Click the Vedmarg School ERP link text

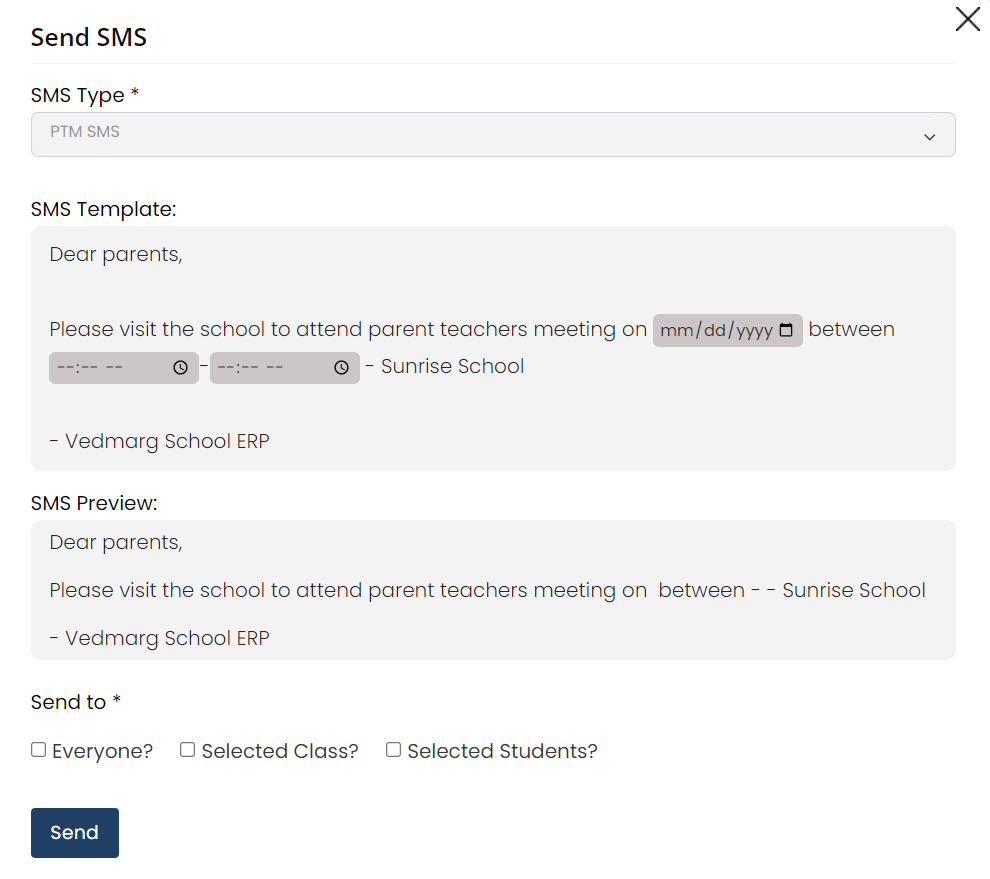click(159, 440)
